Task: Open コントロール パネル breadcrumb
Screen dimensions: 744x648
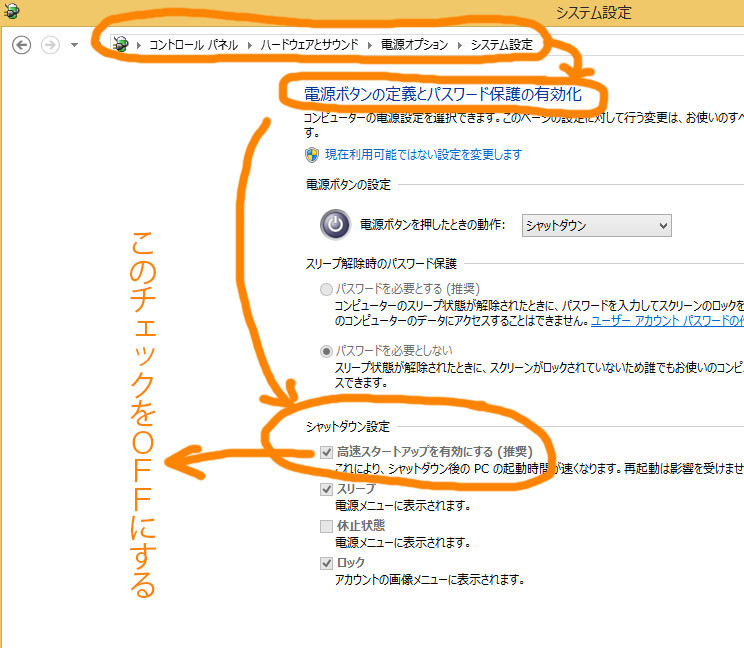Action: pyautogui.click(x=194, y=45)
